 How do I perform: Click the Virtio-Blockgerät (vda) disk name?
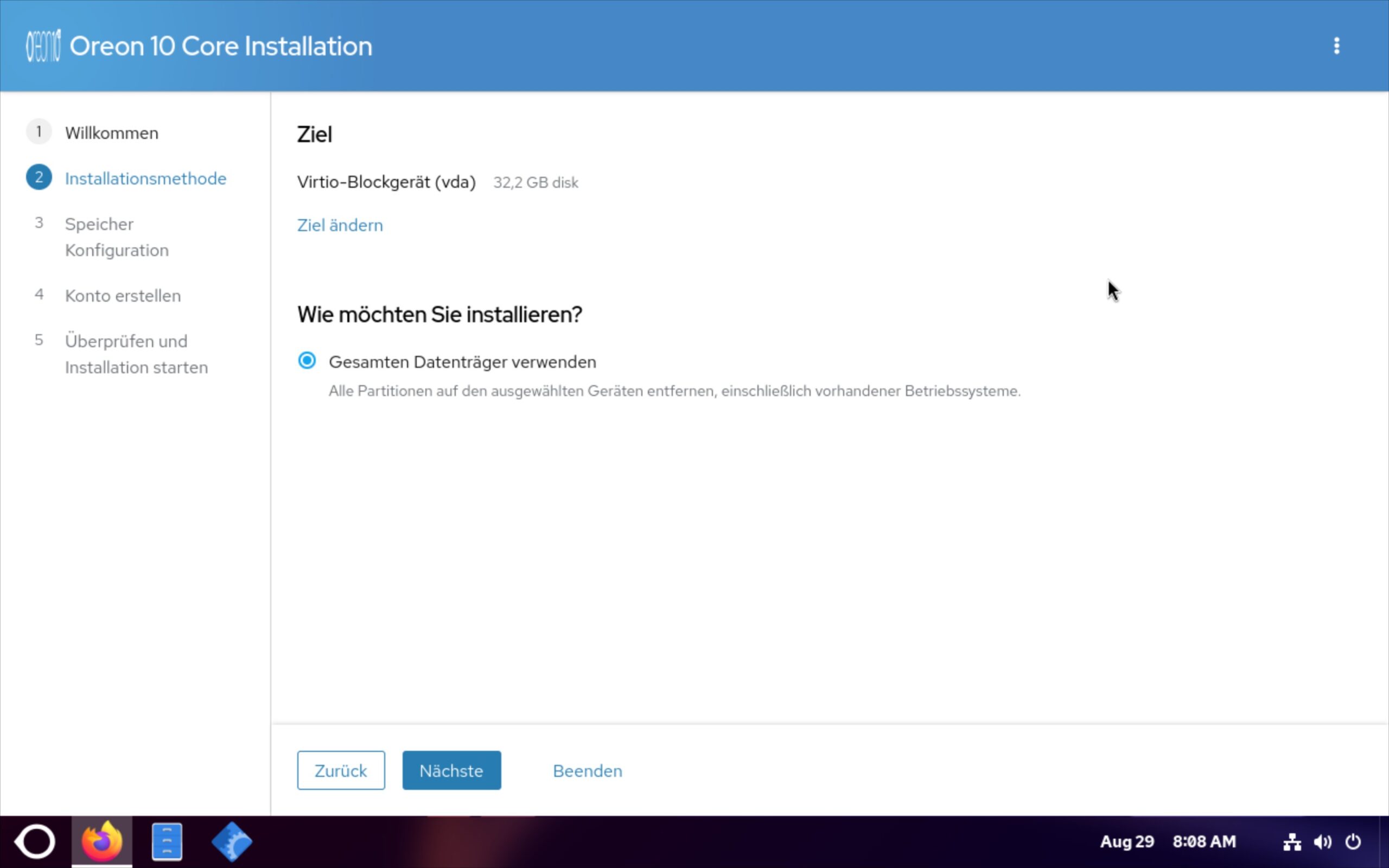[386, 183]
